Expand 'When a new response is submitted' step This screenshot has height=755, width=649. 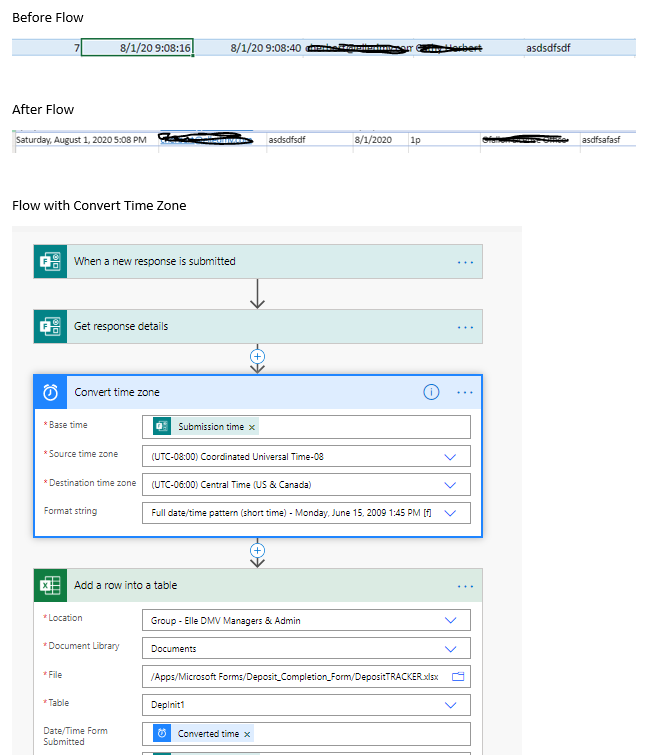(x=260, y=261)
